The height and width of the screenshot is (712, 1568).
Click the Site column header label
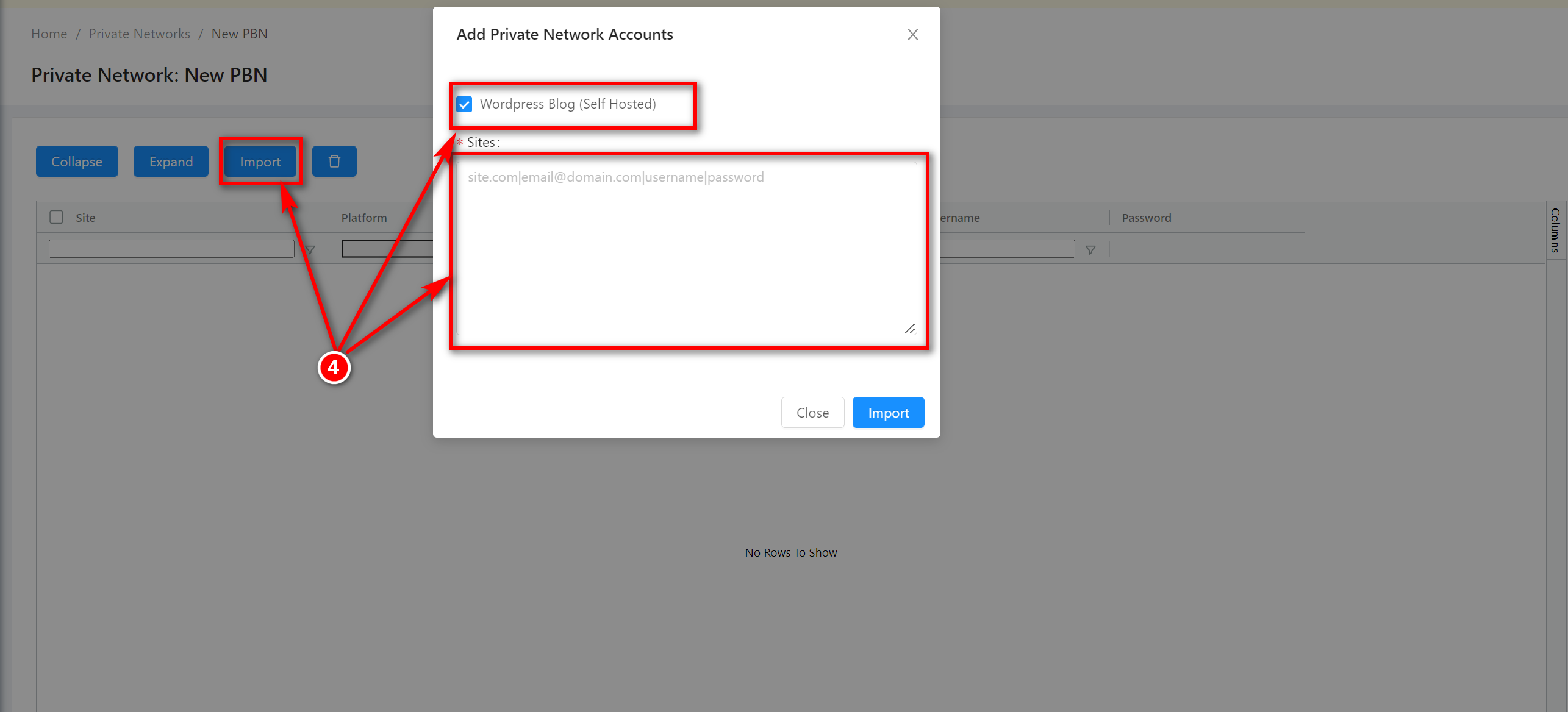tap(86, 218)
